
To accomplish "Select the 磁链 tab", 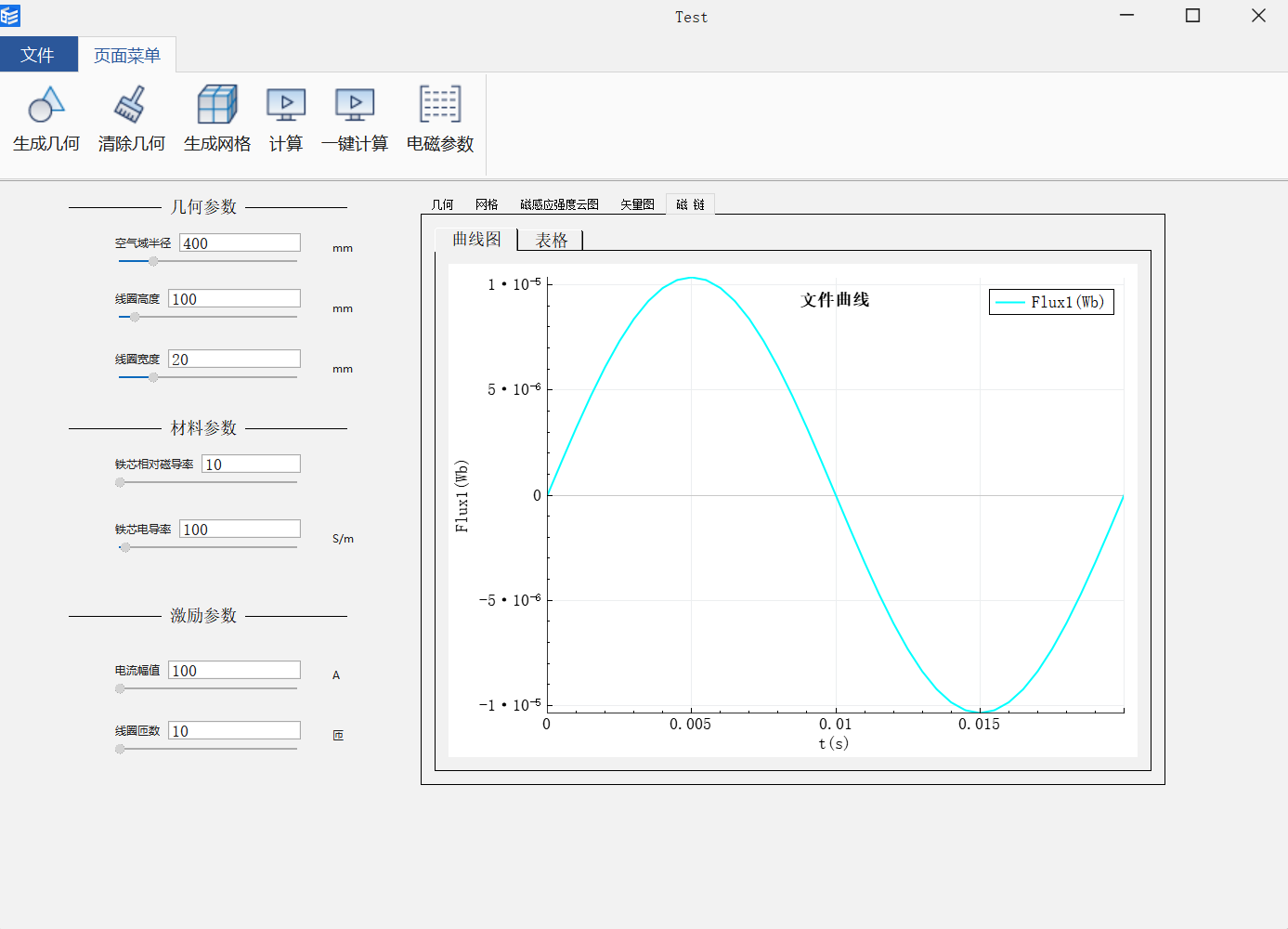I will [x=691, y=204].
